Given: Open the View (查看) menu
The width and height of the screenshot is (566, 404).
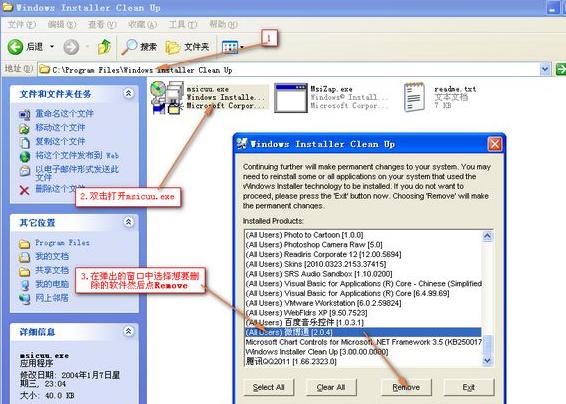Looking at the screenshot, I should coord(102,24).
